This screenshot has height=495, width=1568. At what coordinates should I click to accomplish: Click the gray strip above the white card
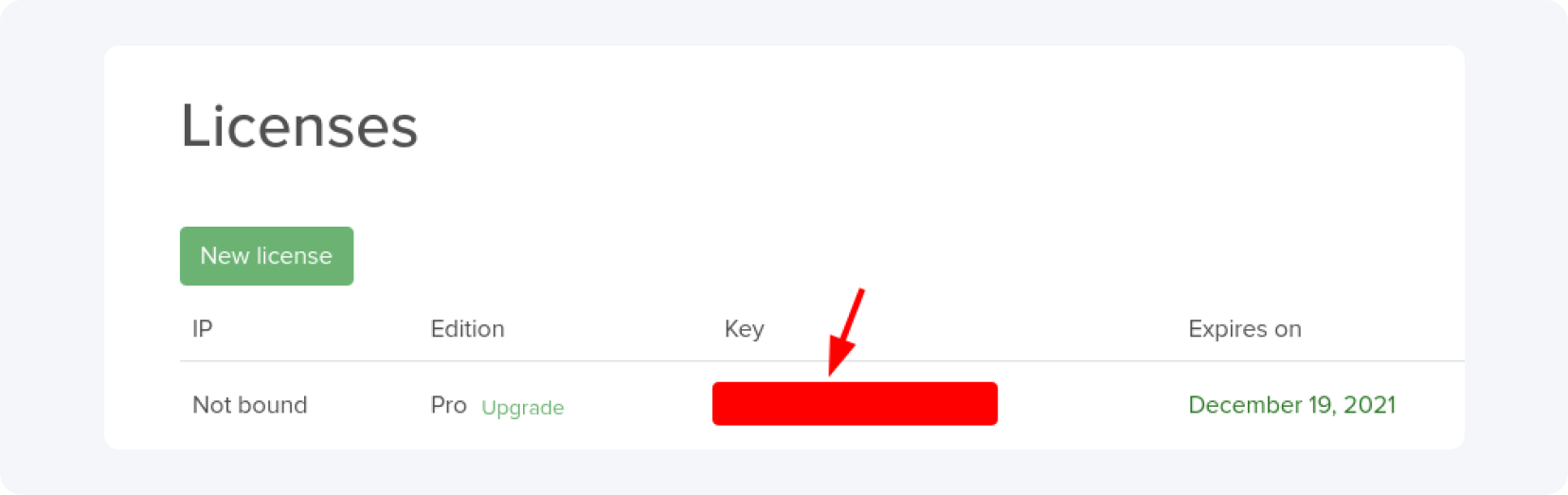[784, 23]
